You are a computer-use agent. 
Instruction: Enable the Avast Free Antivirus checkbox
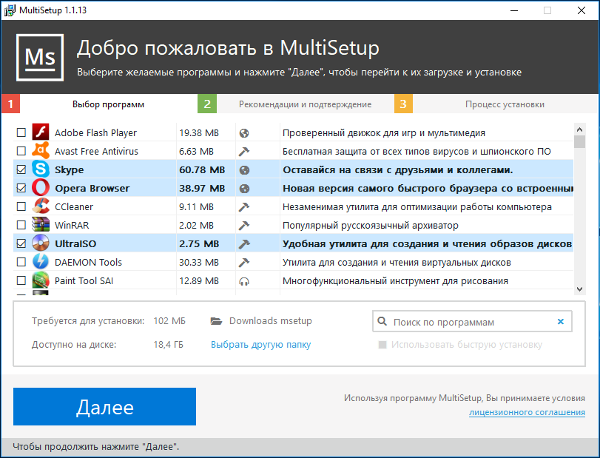21,151
